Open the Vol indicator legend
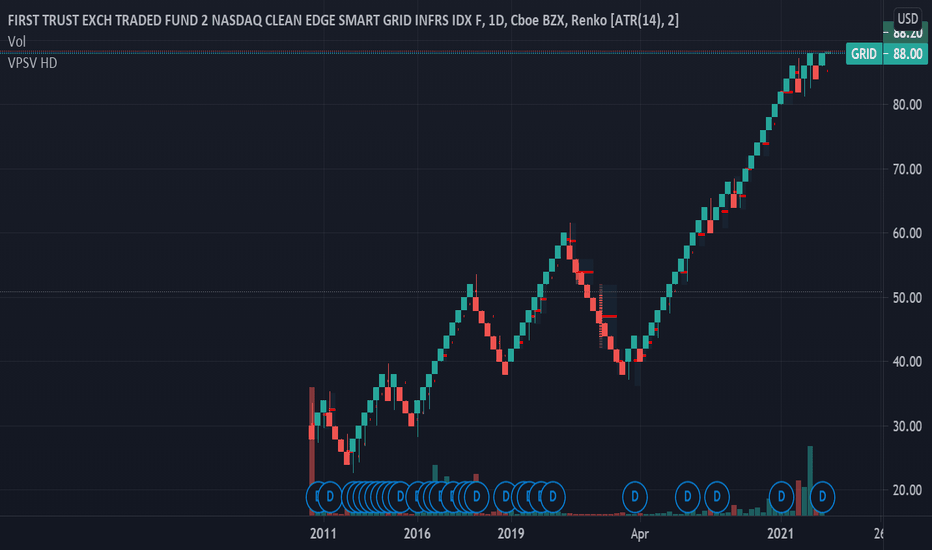Viewport: 932px width, 550px height. [x=17, y=42]
